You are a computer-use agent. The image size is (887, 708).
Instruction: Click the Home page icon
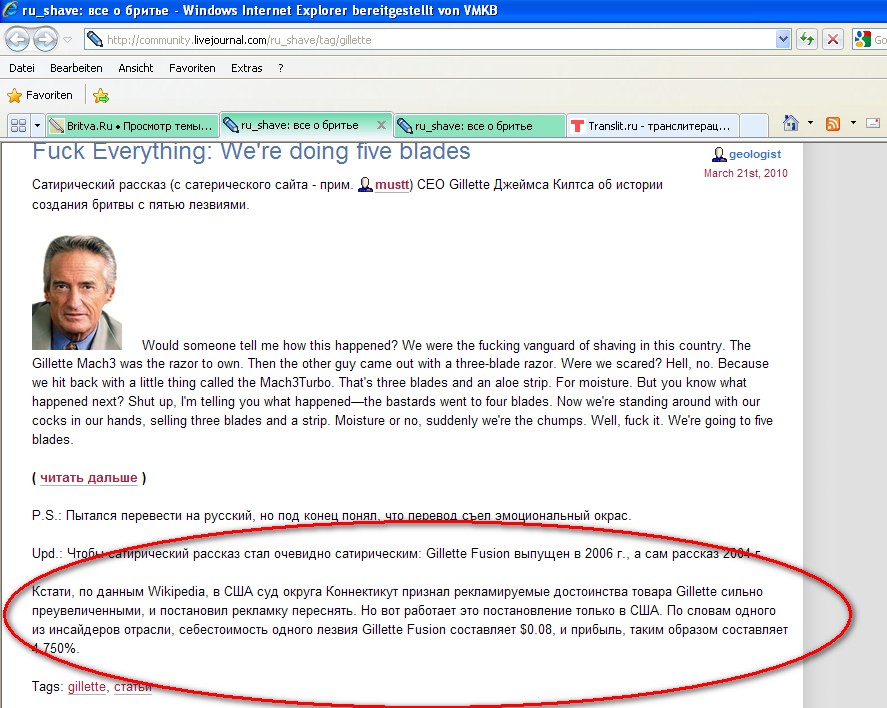click(791, 124)
